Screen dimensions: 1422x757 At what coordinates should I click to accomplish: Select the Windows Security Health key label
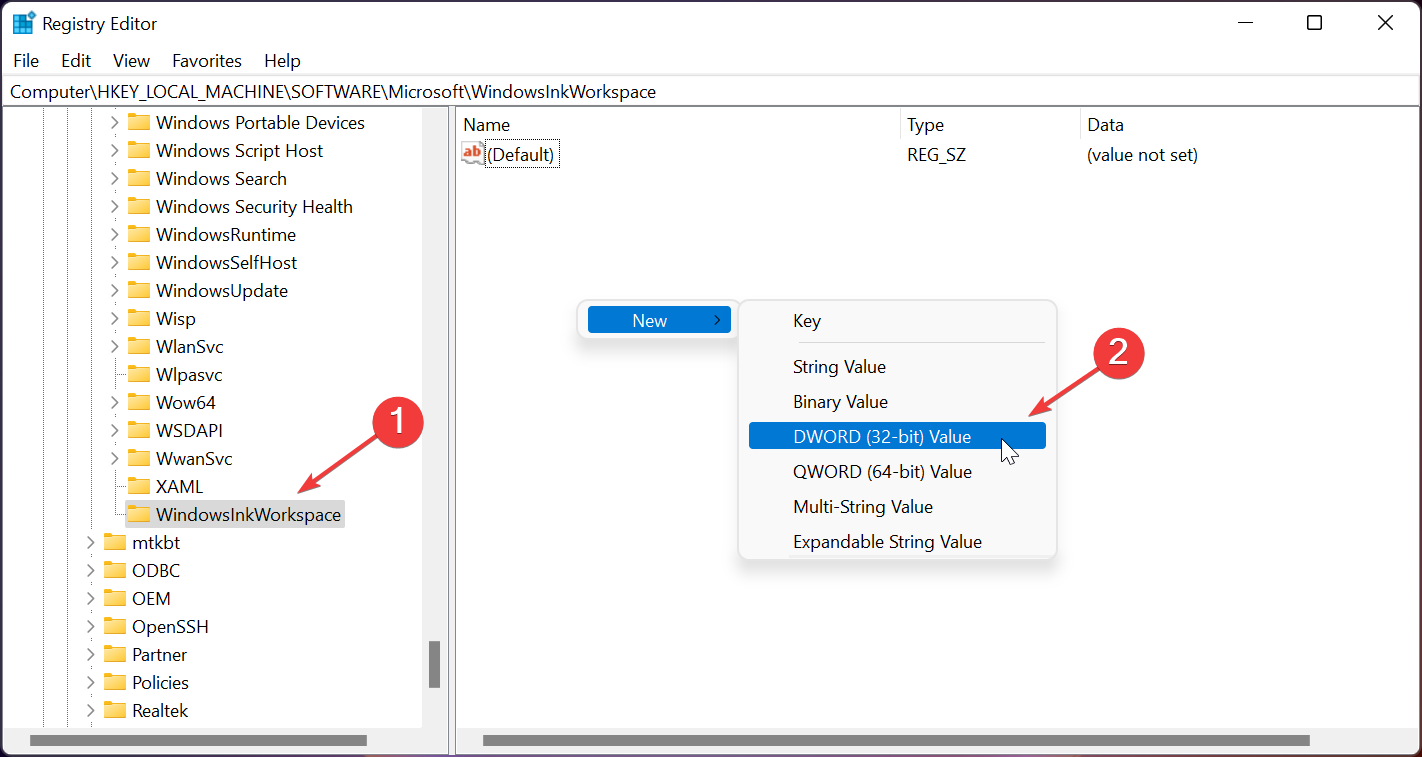point(254,207)
